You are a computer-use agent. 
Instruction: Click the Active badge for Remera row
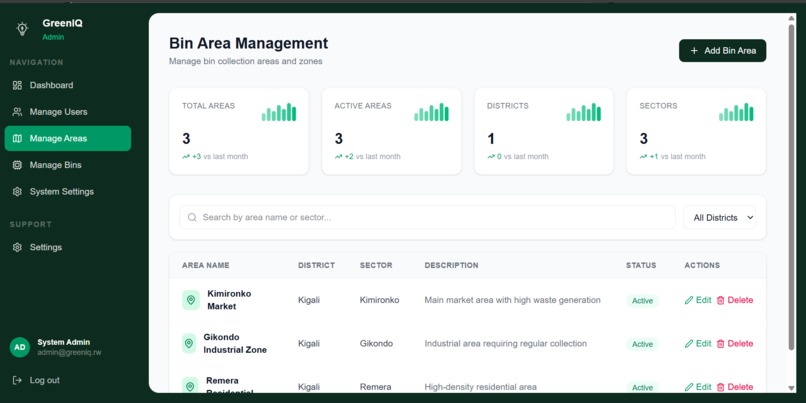(642, 388)
